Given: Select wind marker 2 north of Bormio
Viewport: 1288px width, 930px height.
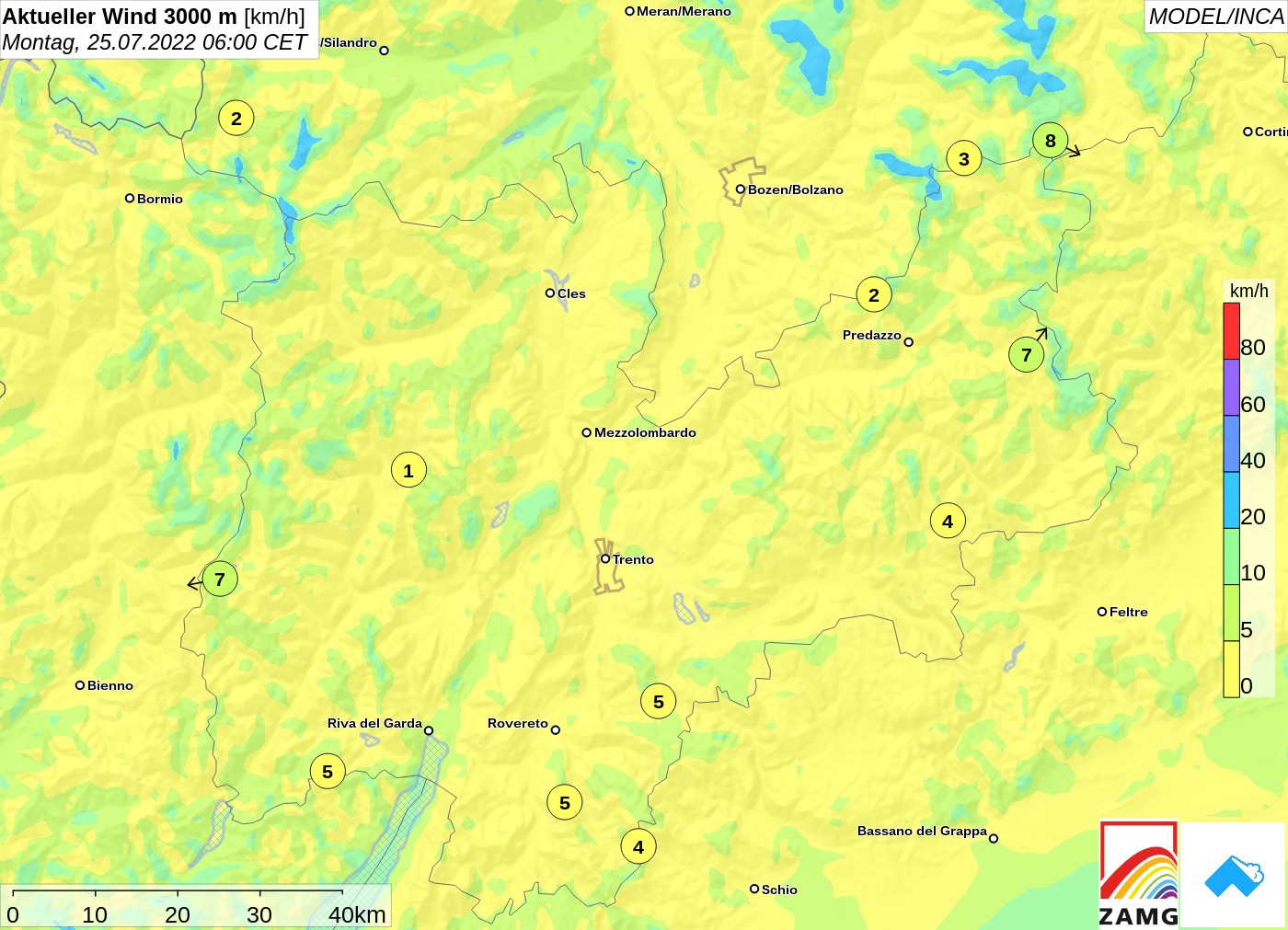Looking at the screenshot, I should 236,119.
